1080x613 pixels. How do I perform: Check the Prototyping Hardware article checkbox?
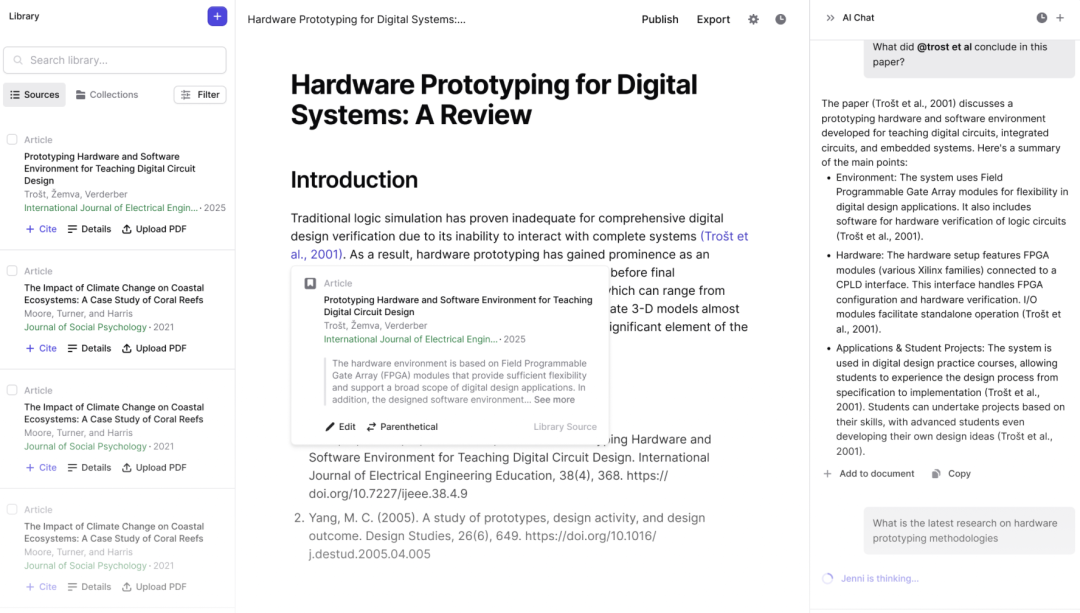[x=12, y=140]
